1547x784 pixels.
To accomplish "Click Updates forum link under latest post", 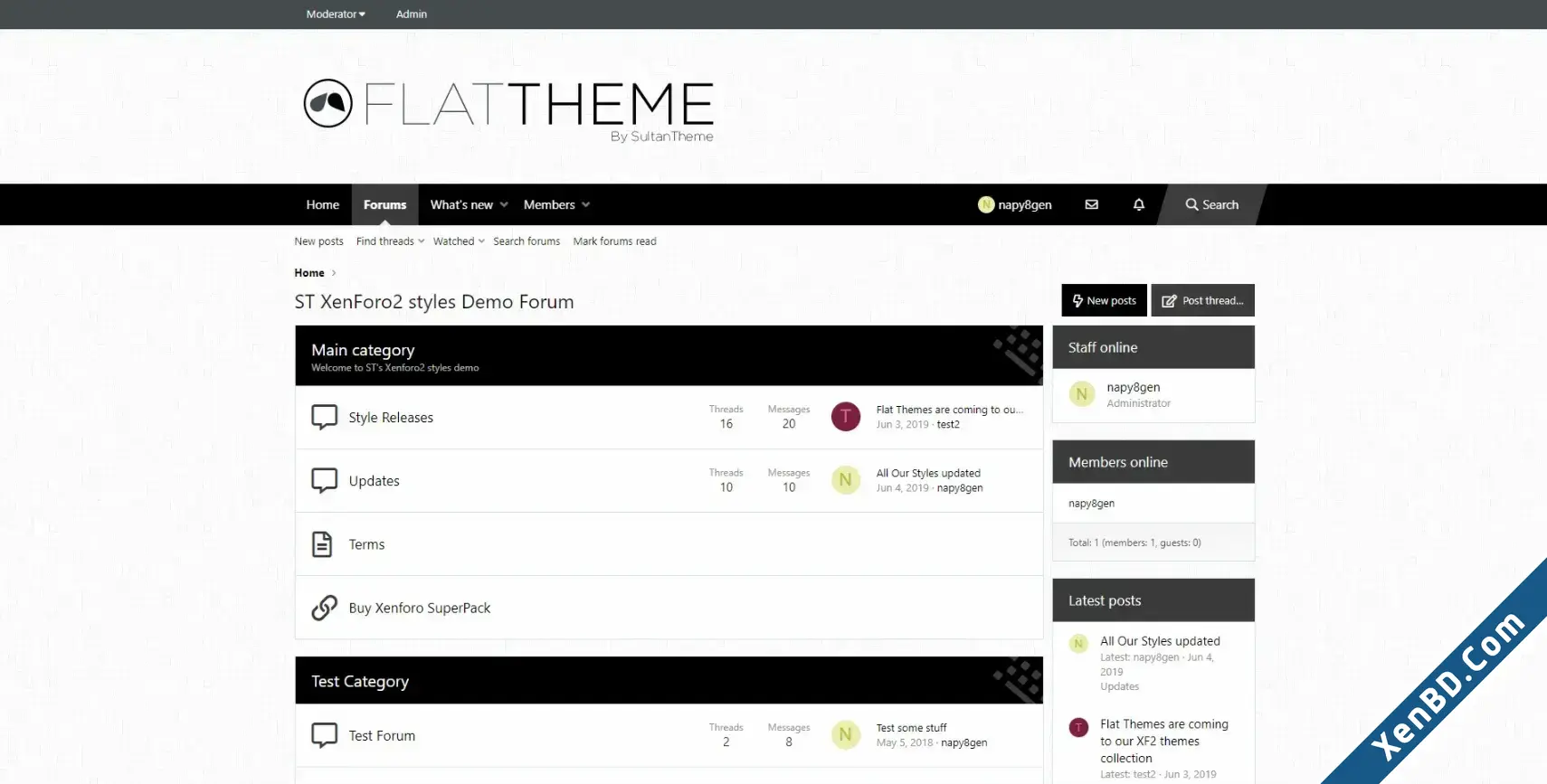I will tap(1119, 686).
